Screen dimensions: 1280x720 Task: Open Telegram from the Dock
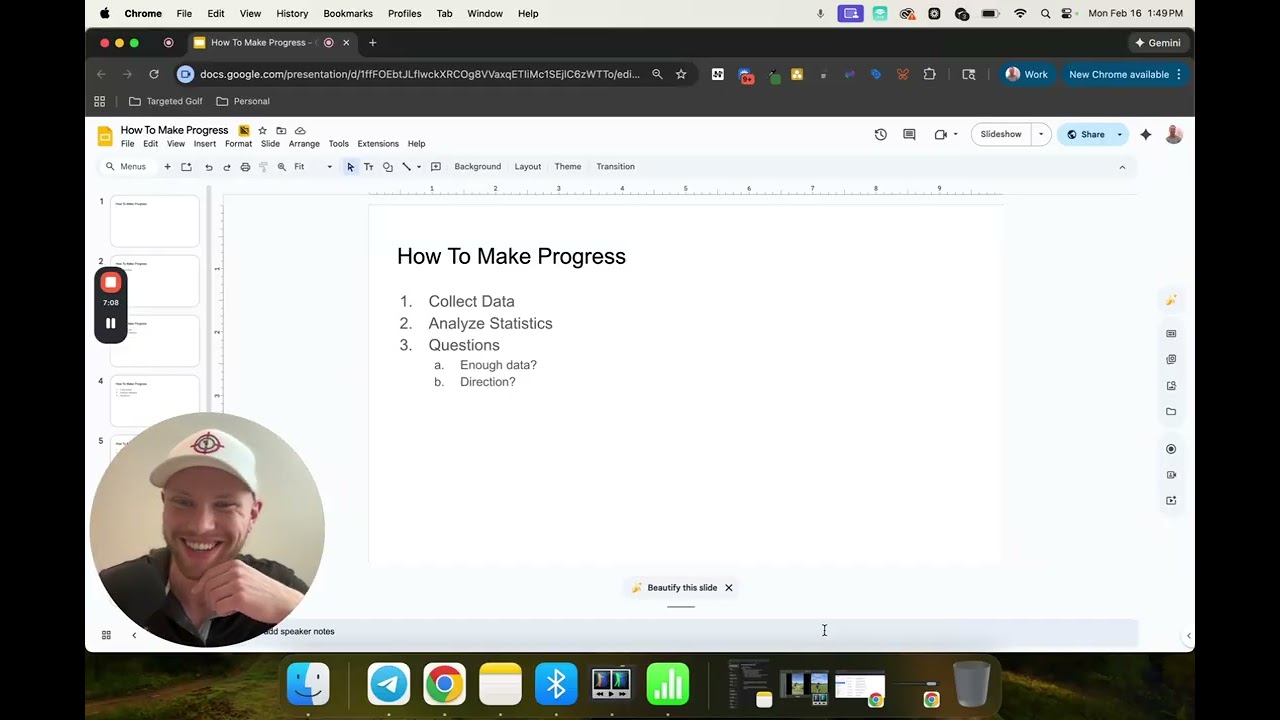pyautogui.click(x=389, y=685)
